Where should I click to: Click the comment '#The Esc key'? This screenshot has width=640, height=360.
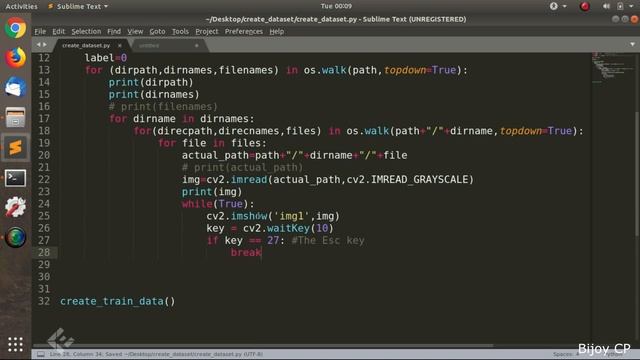click(x=328, y=240)
